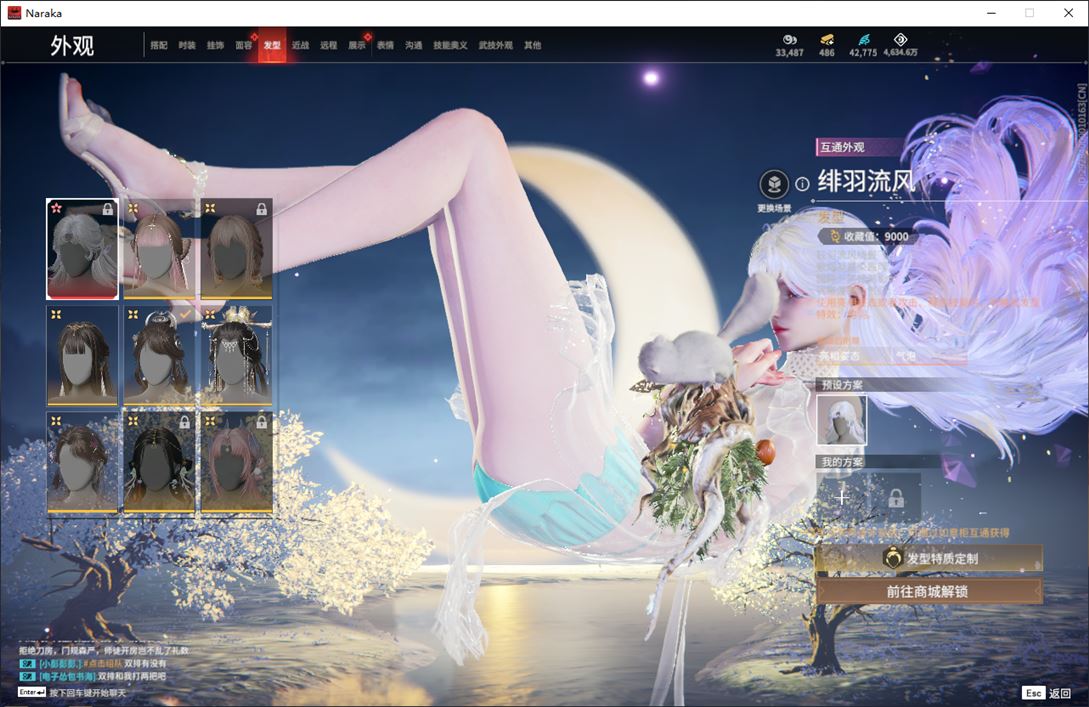Select the pink hair with bangs thumbnail
Image resolution: width=1089 pixels, height=707 pixels.
[x=159, y=249]
